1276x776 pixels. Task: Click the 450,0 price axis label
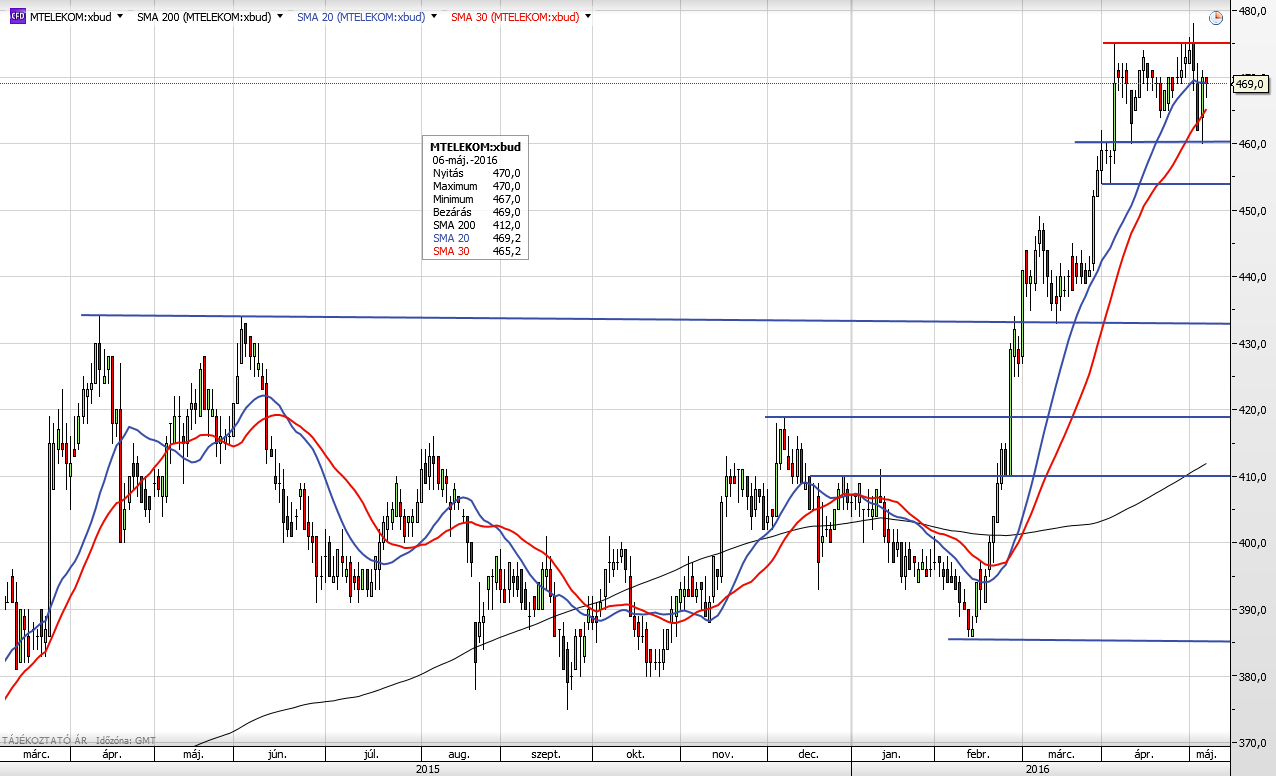(1253, 211)
